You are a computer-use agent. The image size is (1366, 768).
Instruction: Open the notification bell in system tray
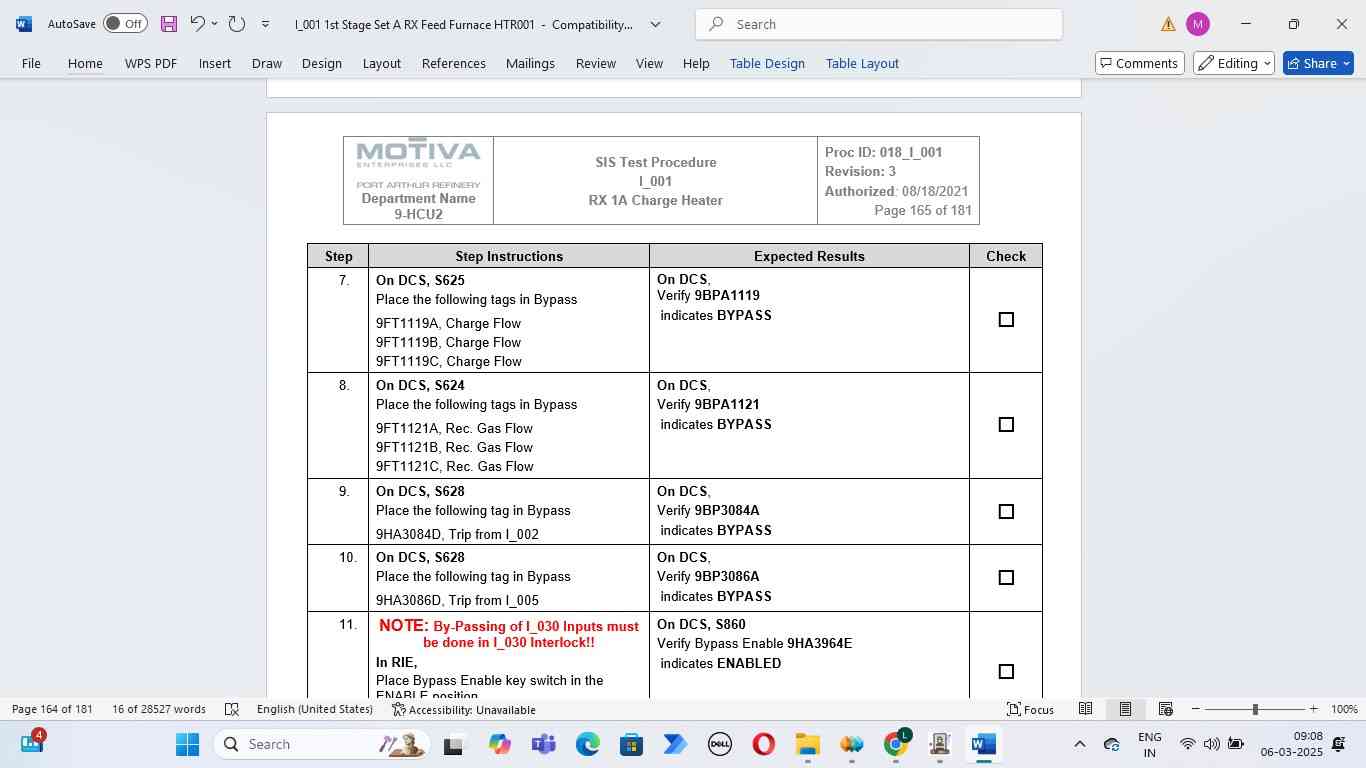1338,744
